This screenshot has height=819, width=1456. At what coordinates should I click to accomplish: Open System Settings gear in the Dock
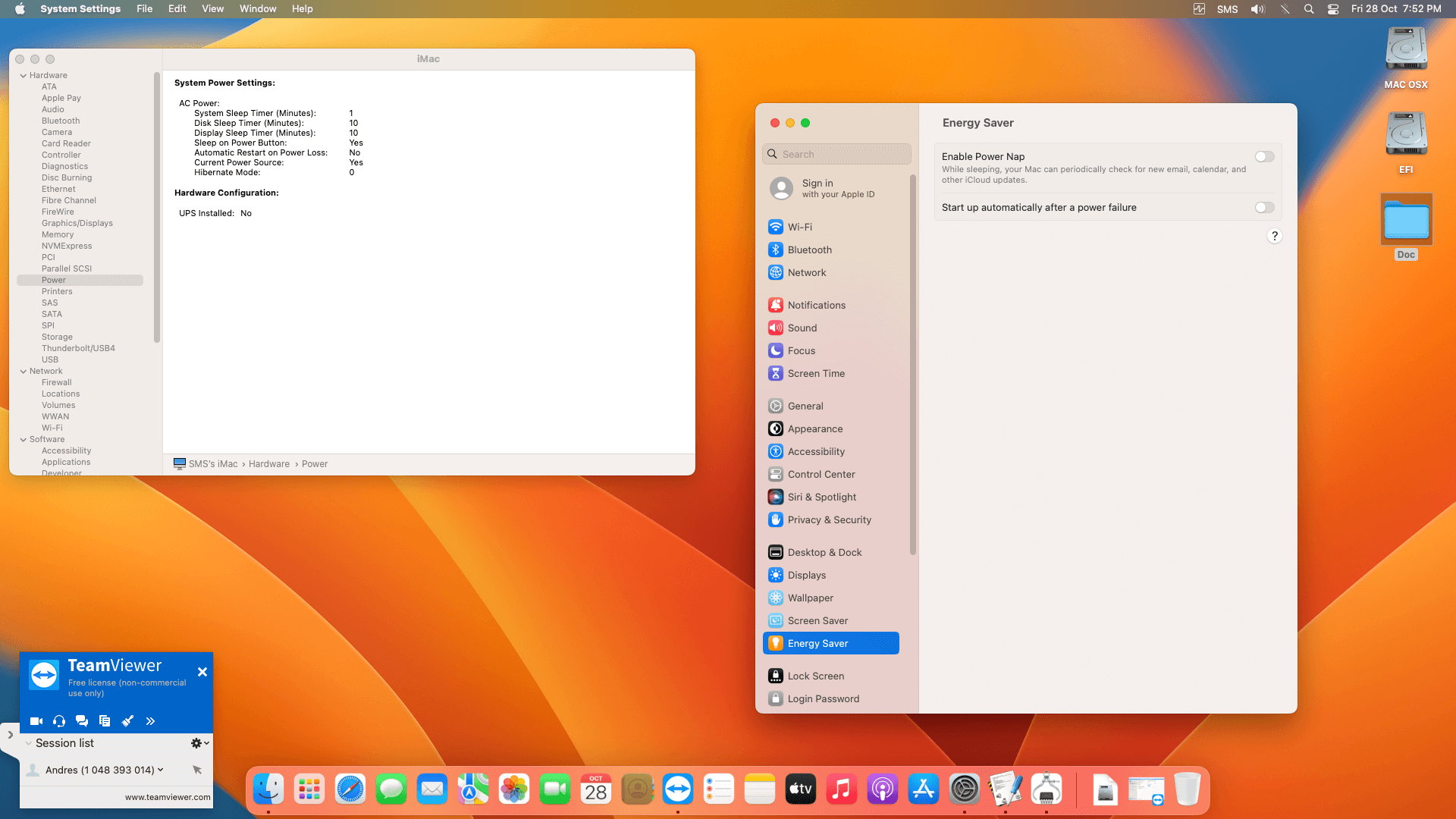[965, 789]
